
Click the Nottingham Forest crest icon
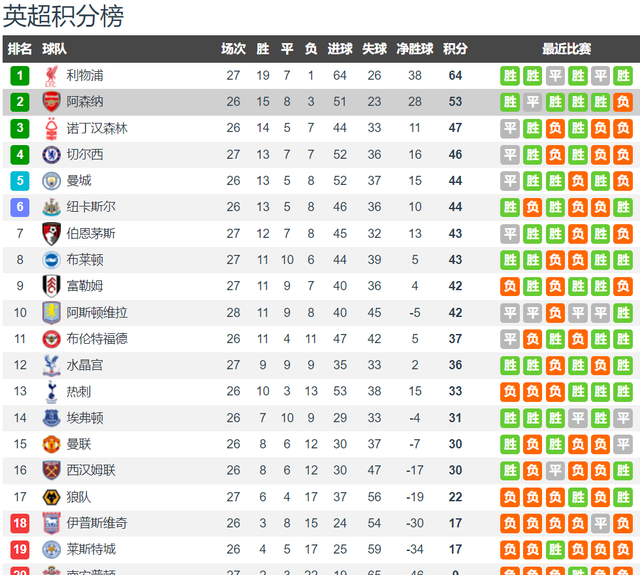coord(51,128)
